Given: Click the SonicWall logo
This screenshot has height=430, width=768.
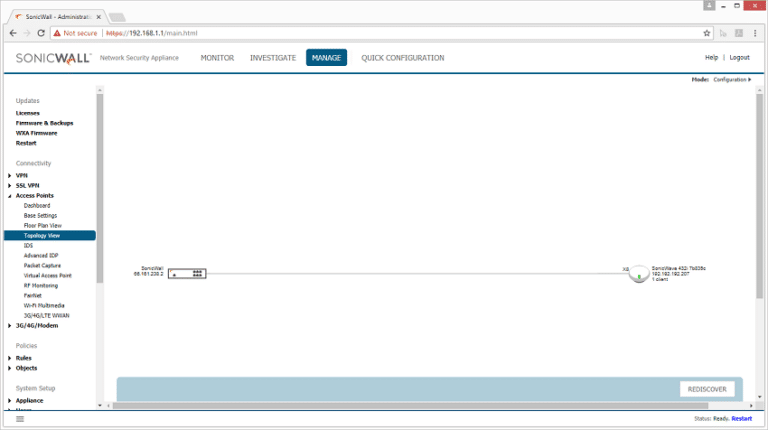Looking at the screenshot, I should pyautogui.click(x=53, y=58).
